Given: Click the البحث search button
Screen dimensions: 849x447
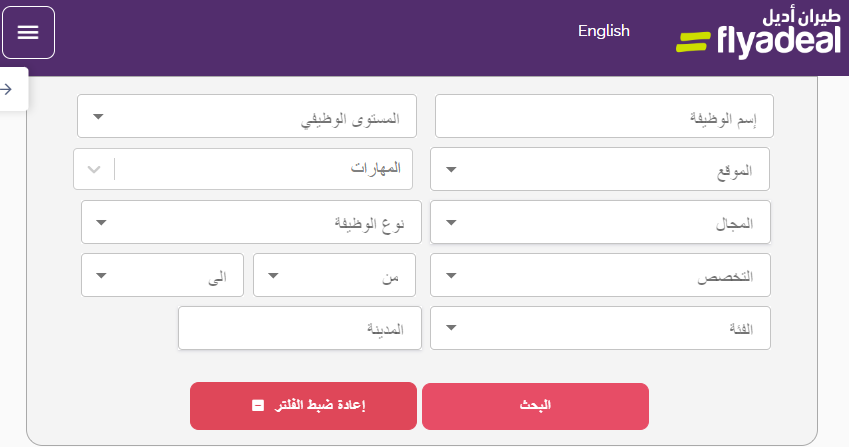Looking at the screenshot, I should pyautogui.click(x=535, y=406).
